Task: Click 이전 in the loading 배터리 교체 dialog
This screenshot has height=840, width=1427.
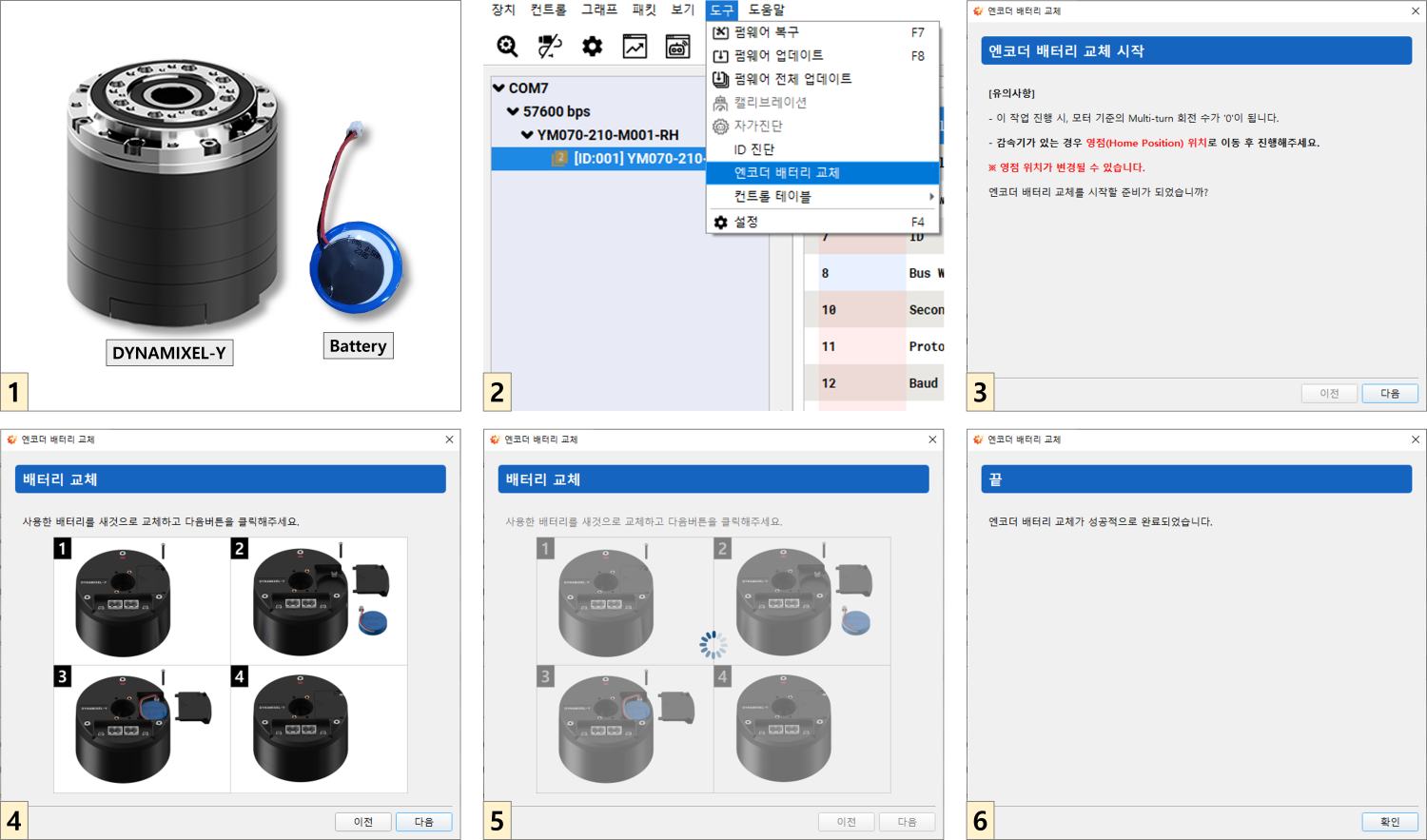Action: (847, 822)
